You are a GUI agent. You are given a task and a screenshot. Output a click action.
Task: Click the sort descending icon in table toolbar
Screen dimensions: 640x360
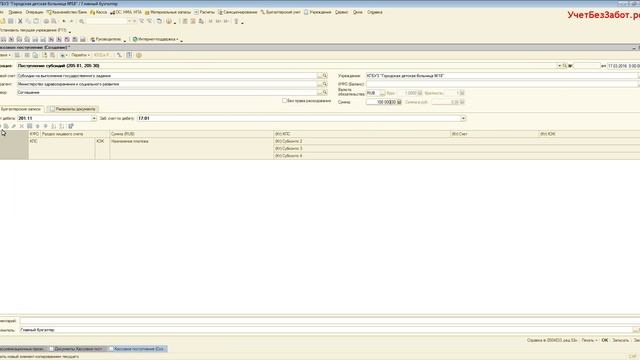[x=62, y=126]
